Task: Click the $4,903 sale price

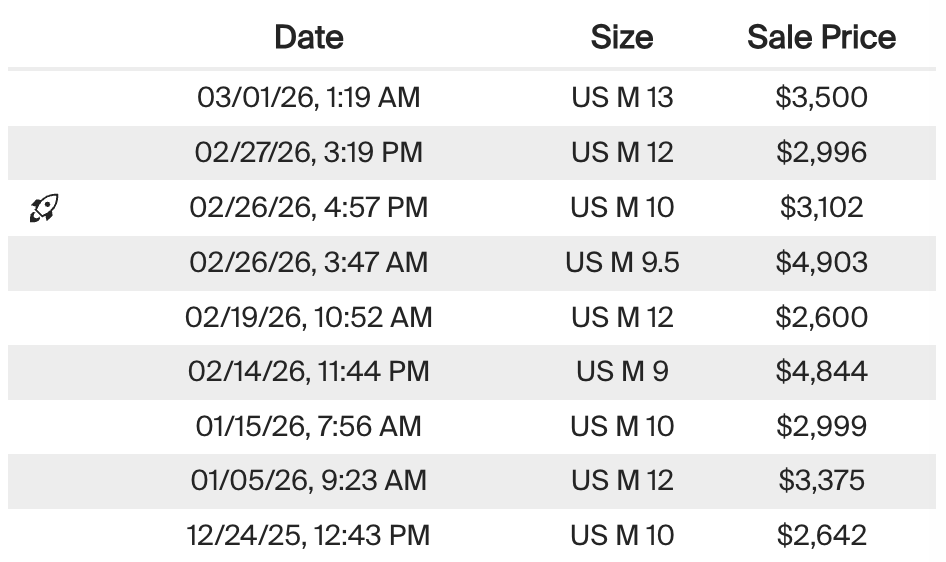Action: point(821,263)
